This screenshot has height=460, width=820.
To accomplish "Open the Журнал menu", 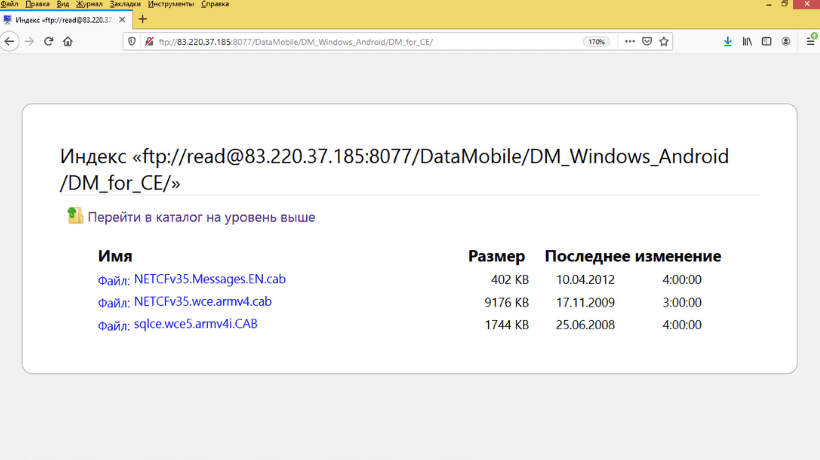I will [89, 4].
